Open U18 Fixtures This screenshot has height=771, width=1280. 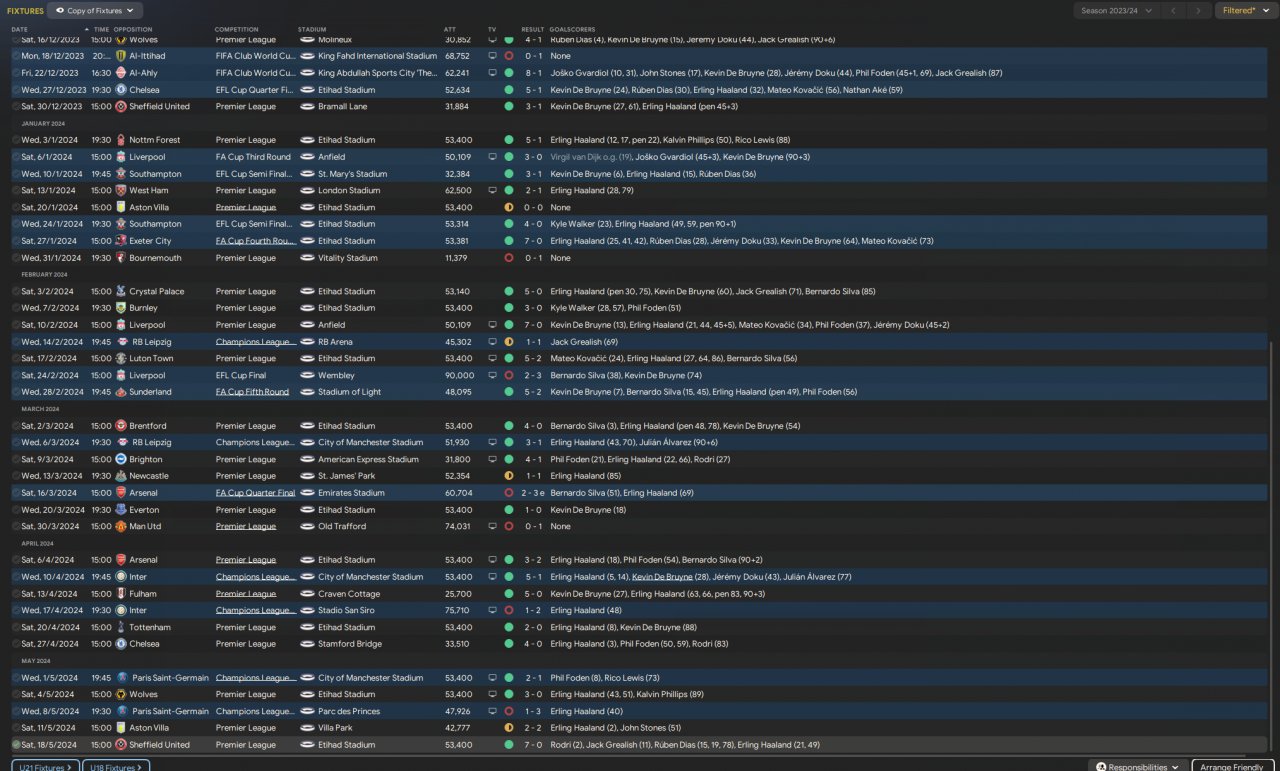coord(115,767)
